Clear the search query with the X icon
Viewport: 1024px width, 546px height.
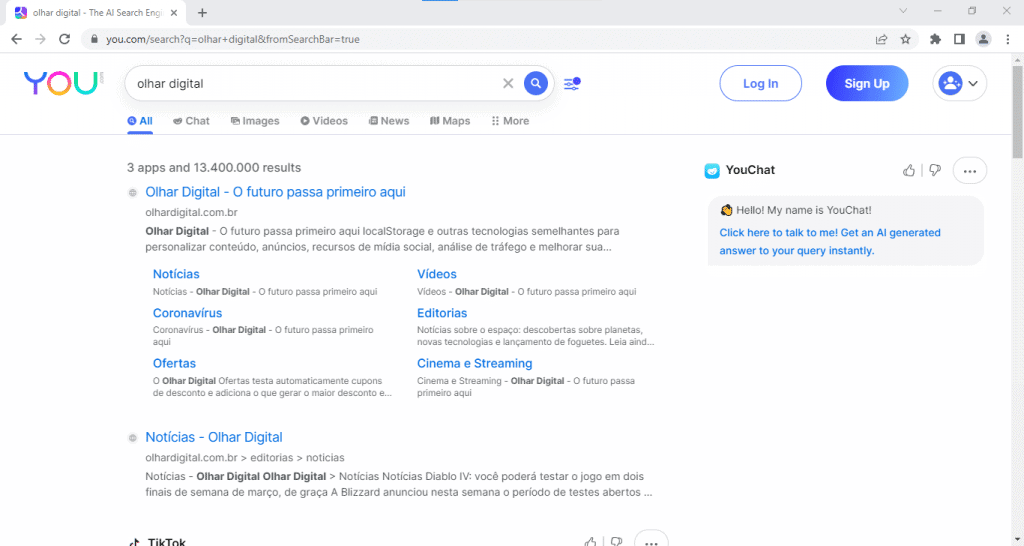coord(508,83)
